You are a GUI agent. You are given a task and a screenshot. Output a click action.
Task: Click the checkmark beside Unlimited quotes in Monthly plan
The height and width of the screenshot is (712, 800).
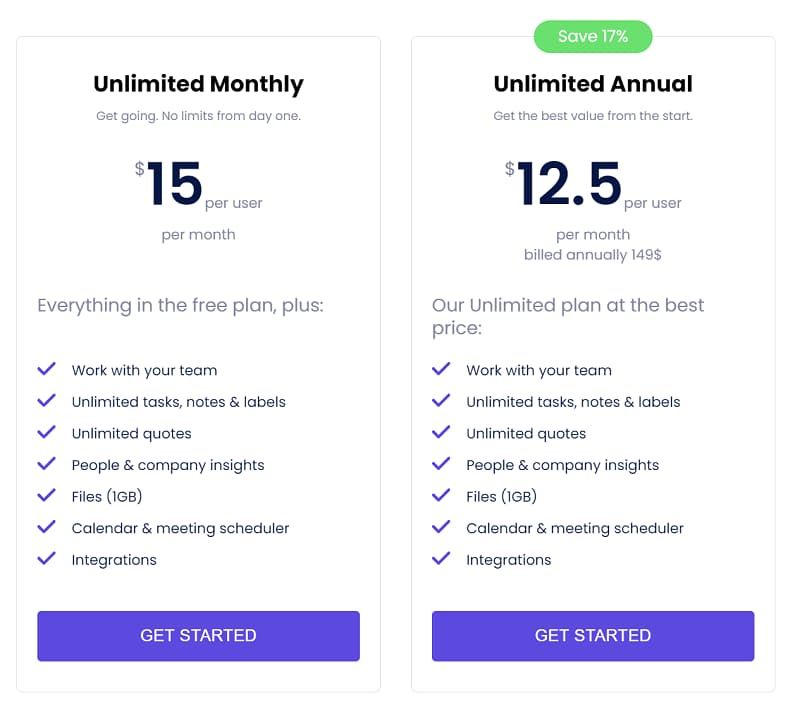pos(46,433)
